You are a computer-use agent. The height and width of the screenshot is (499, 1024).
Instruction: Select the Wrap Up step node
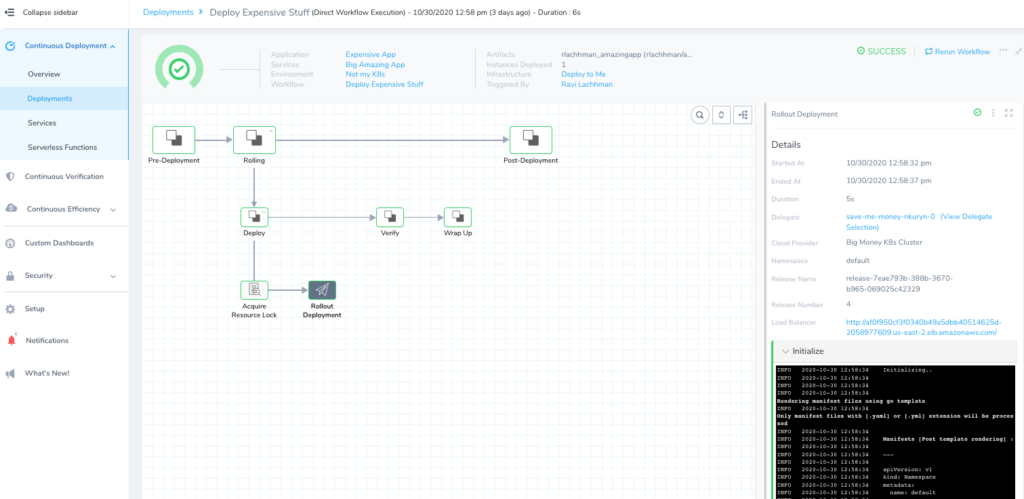tap(458, 217)
